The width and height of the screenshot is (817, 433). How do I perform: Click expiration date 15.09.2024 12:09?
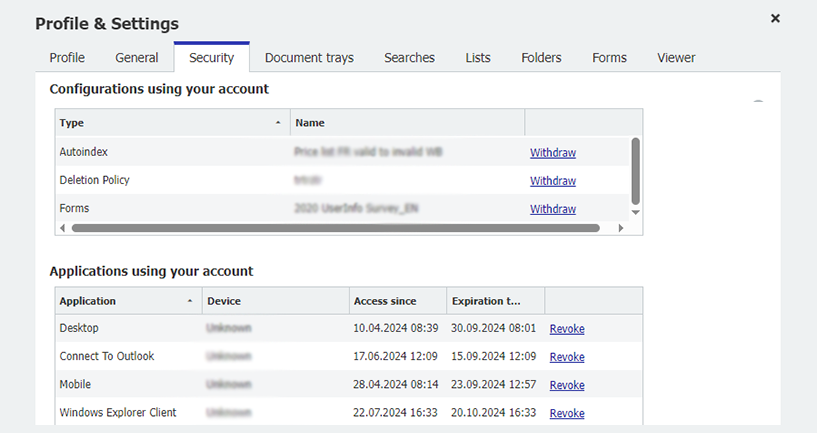493,356
